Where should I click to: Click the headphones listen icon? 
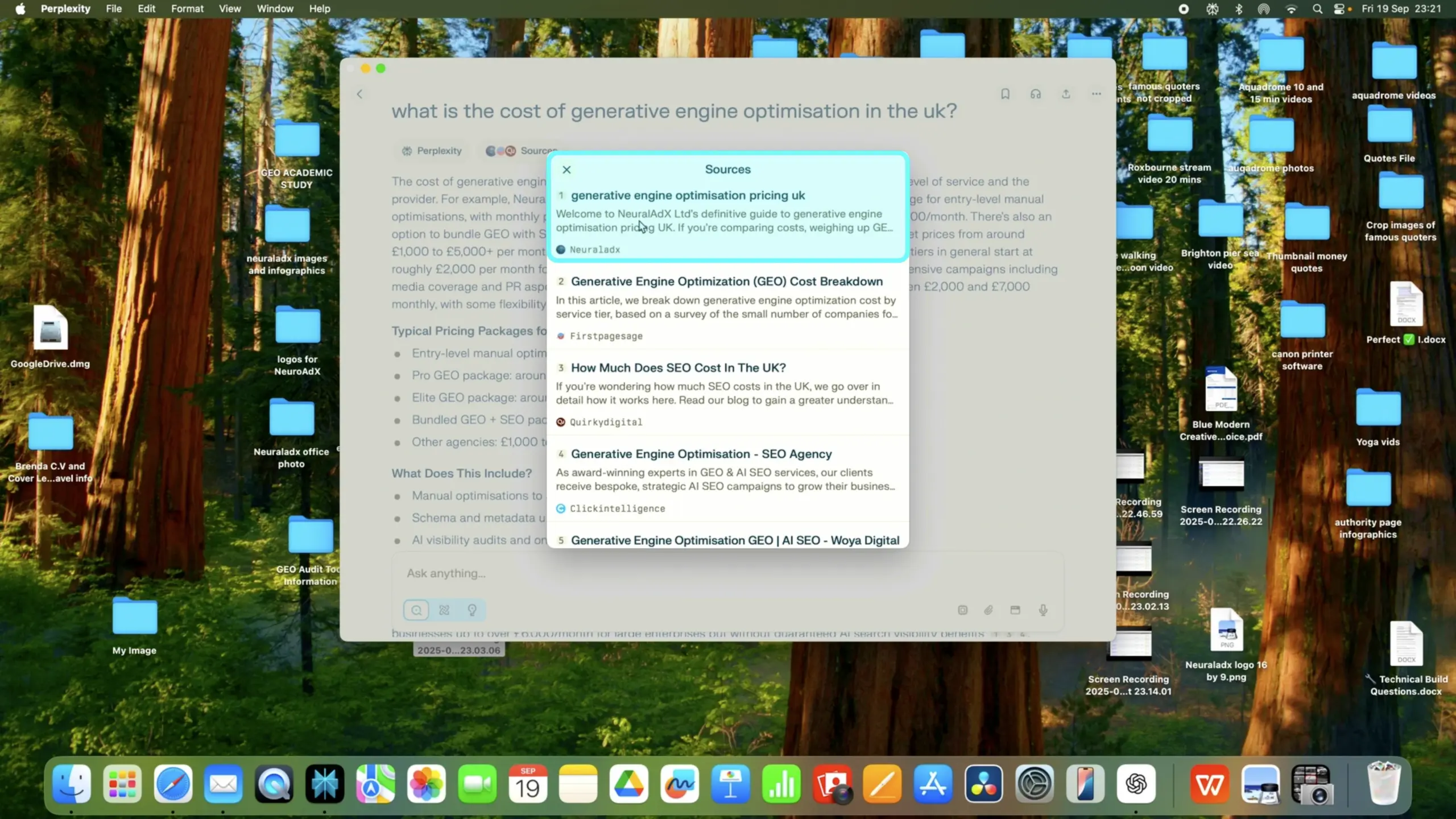pos(1036,94)
